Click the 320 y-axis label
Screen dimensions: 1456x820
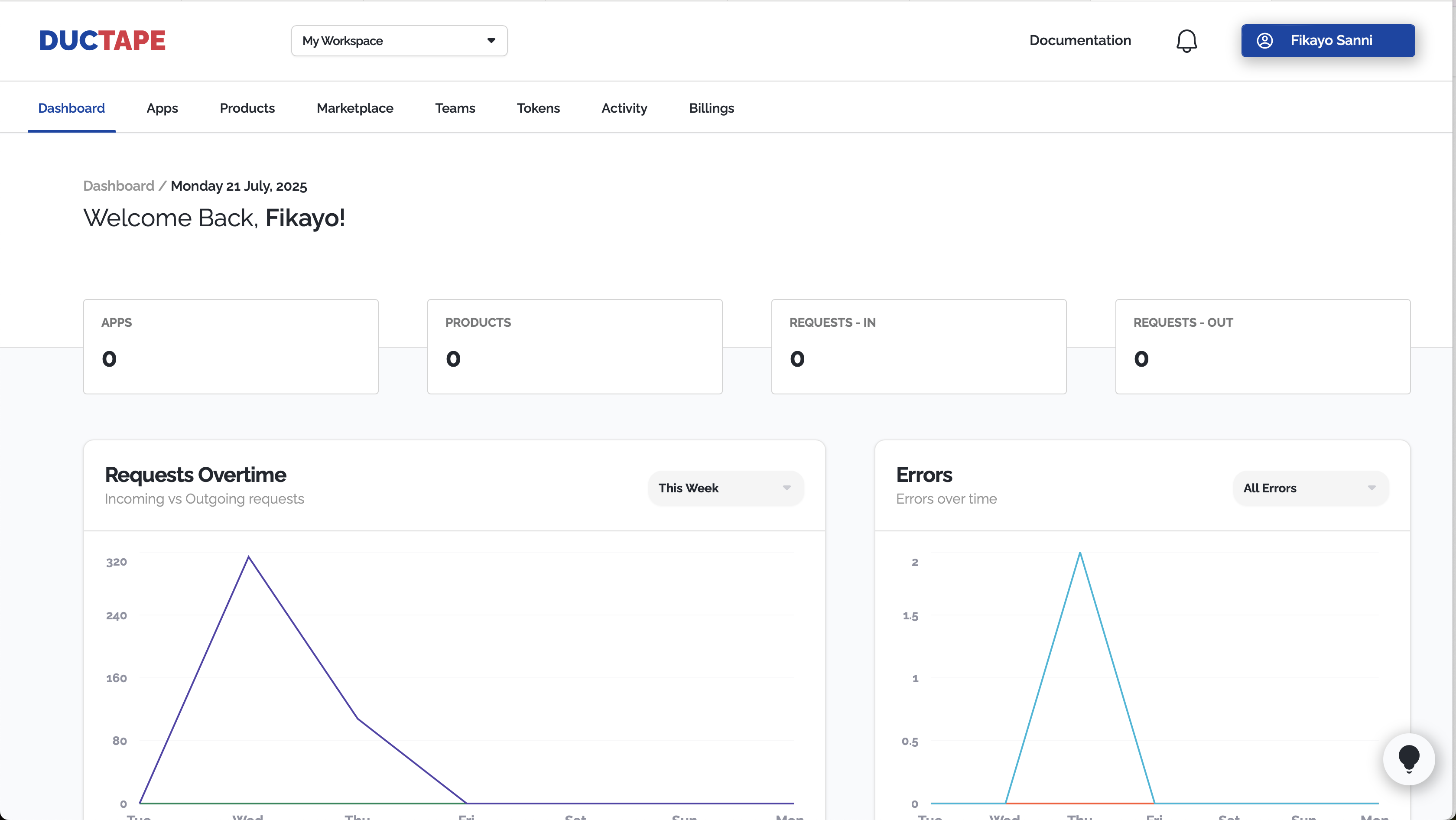point(117,562)
